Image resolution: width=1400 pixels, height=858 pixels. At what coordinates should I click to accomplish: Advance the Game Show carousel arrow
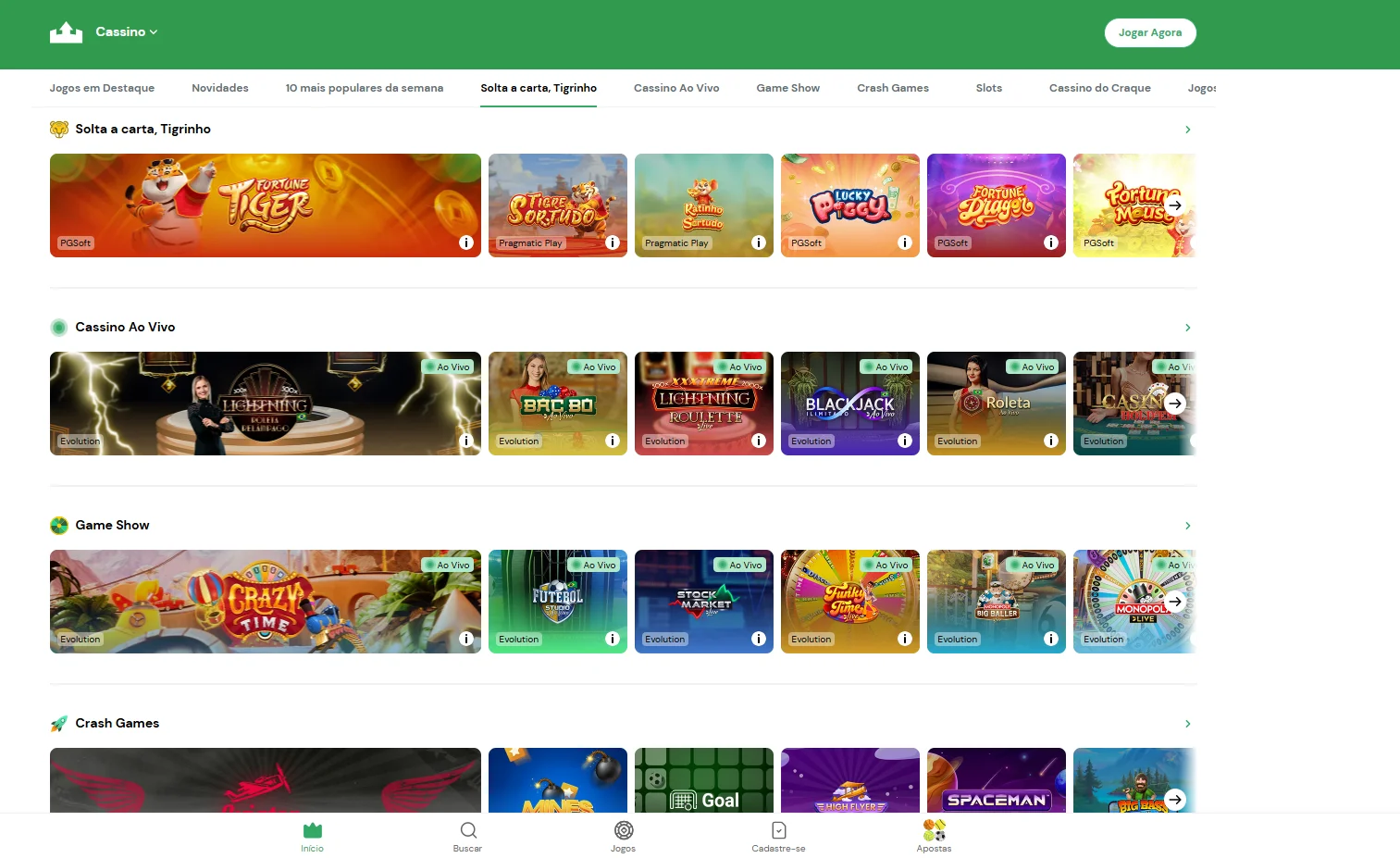click(1175, 602)
